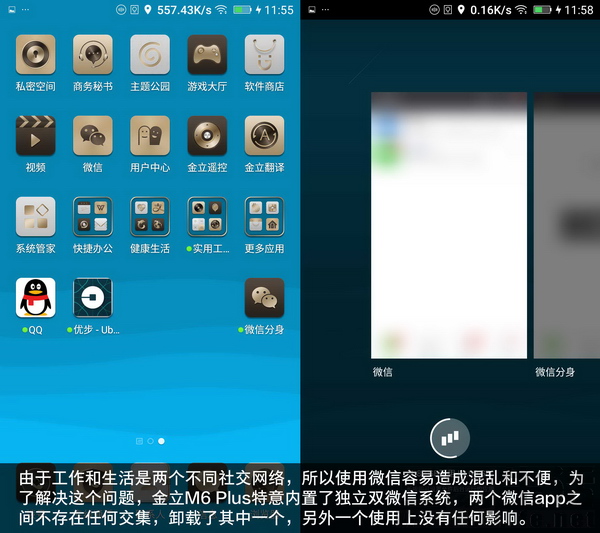The height and width of the screenshot is (533, 600).
Task: Launch 微信分身 app icon
Action: (264, 298)
